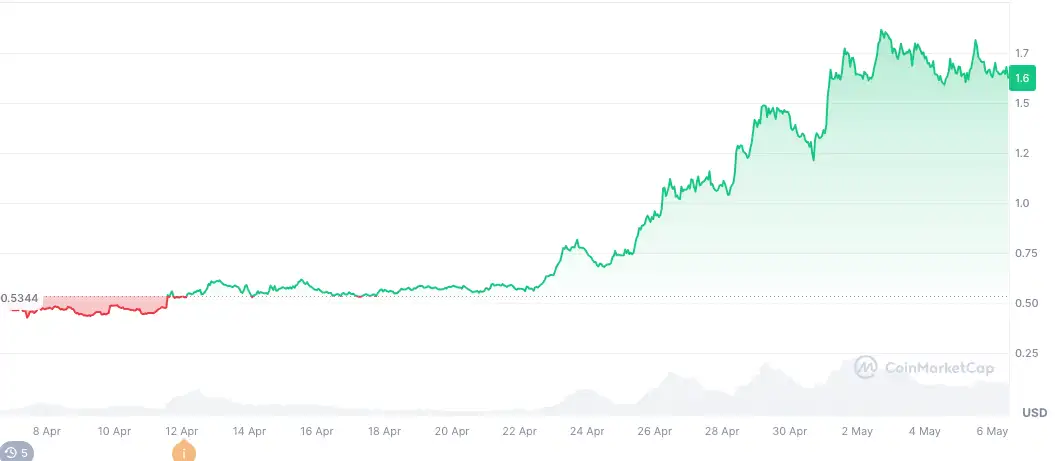Click the USD currency label

(x=1034, y=413)
